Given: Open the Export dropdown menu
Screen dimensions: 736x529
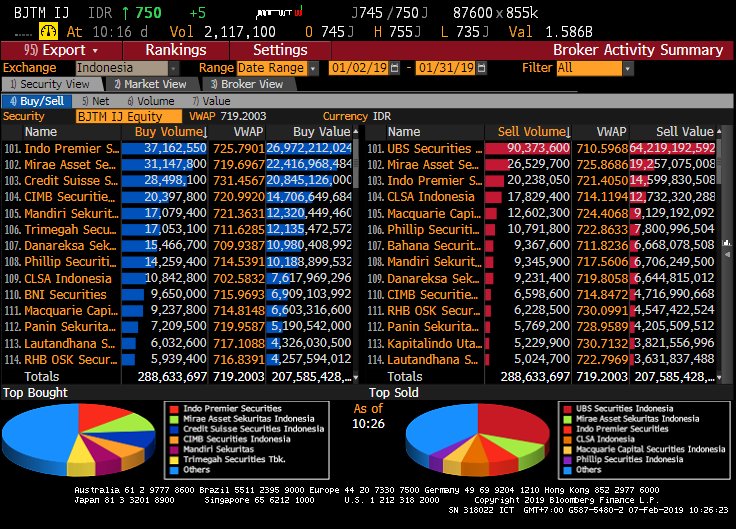Looking at the screenshot, I should (x=61, y=50).
